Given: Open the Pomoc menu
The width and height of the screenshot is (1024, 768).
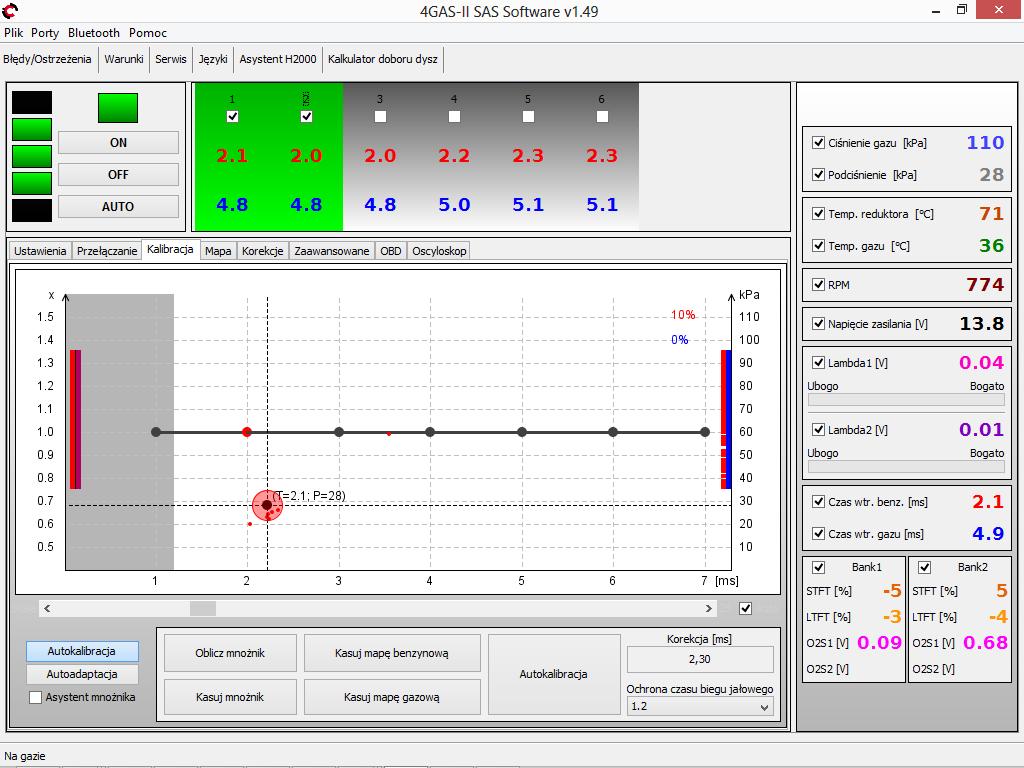Looking at the screenshot, I should coord(148,33).
